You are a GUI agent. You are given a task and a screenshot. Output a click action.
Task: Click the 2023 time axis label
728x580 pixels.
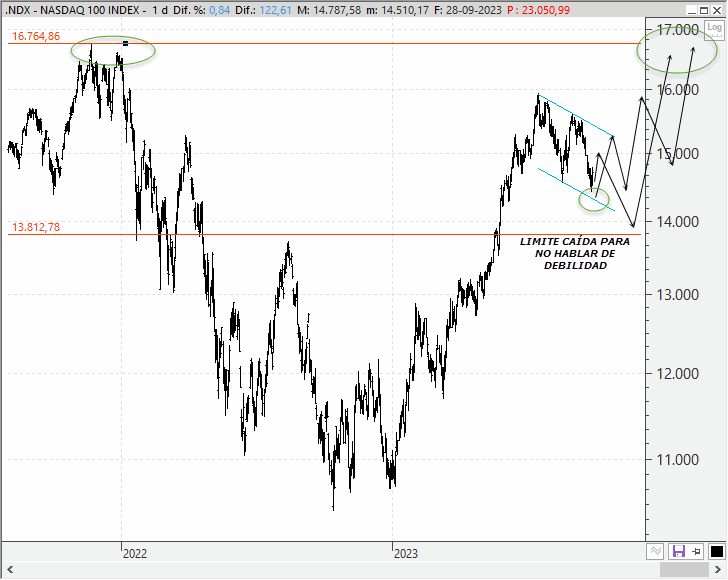[405, 554]
